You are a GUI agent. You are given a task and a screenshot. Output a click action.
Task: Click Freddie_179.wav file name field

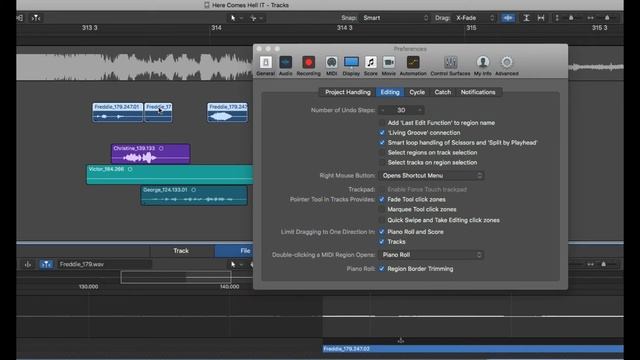pos(104,264)
